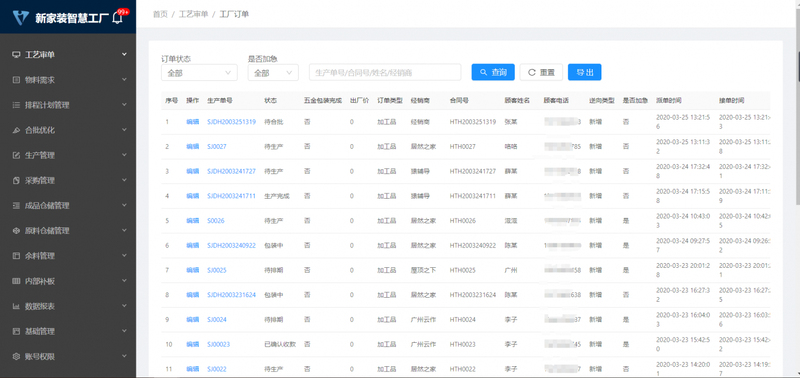Click dealer cell 屋顶之下
Image resolution: width=800 pixels, height=378 pixels.
(423, 270)
